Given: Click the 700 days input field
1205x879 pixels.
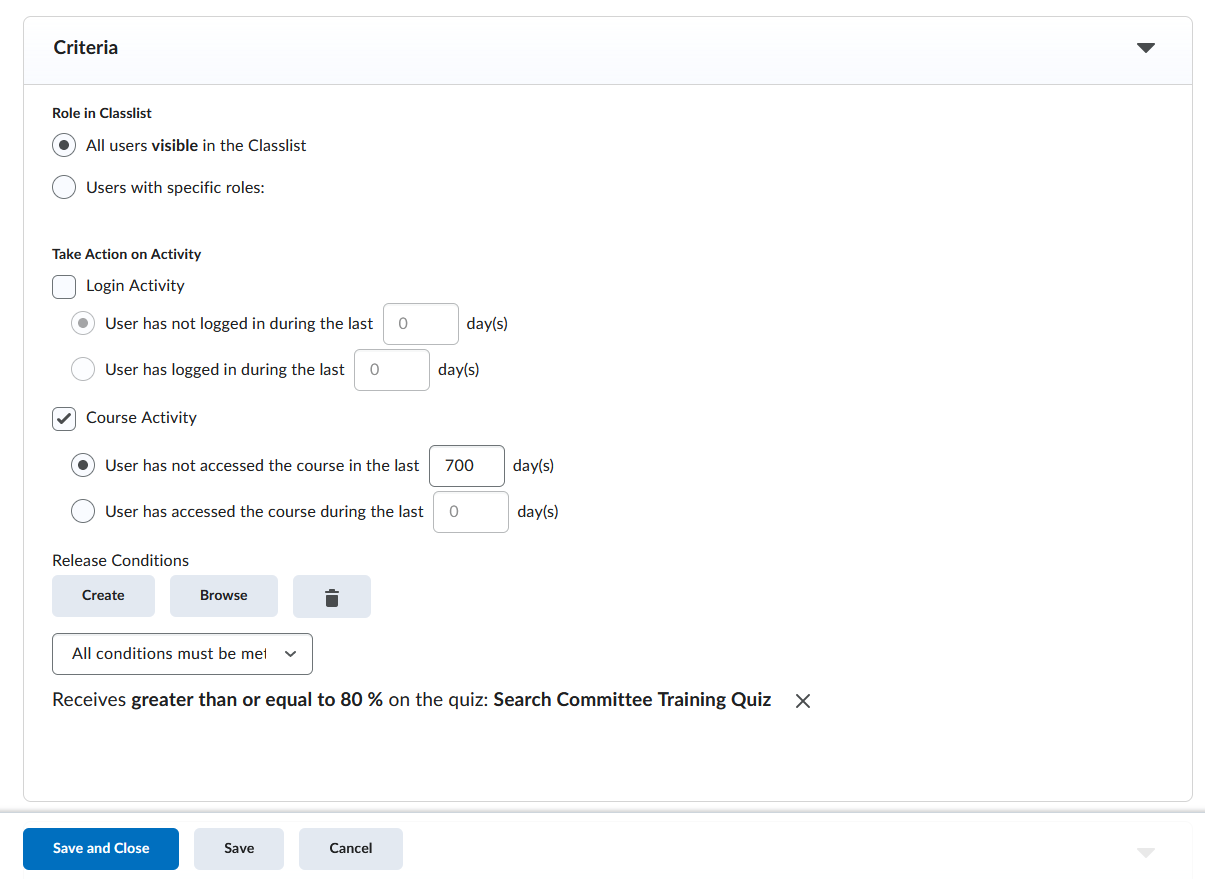Looking at the screenshot, I should (467, 466).
